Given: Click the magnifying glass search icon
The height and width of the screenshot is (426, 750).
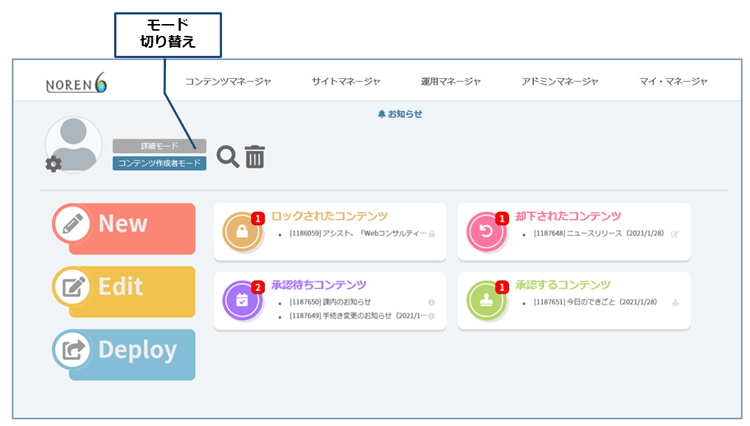Looking at the screenshot, I should click(228, 156).
